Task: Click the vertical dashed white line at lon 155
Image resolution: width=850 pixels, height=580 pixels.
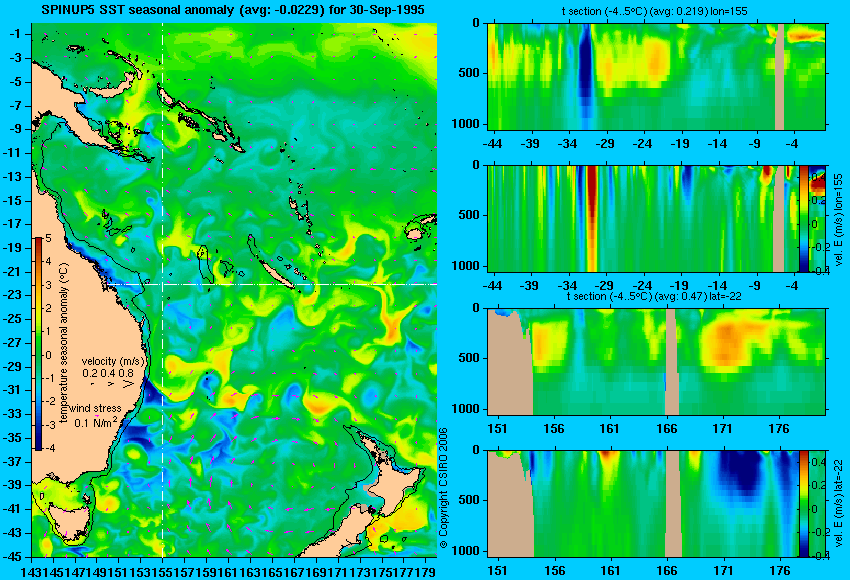Action: (x=162, y=290)
